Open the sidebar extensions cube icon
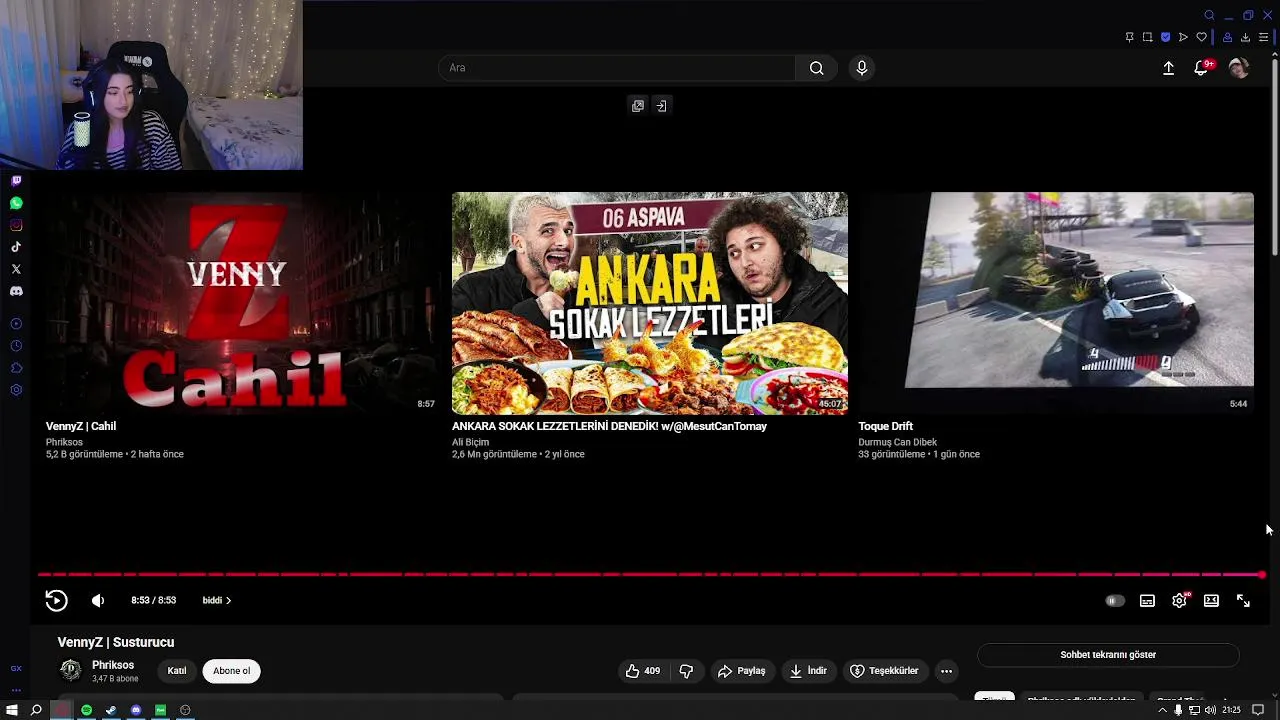The height and width of the screenshot is (720, 1280). [16, 368]
